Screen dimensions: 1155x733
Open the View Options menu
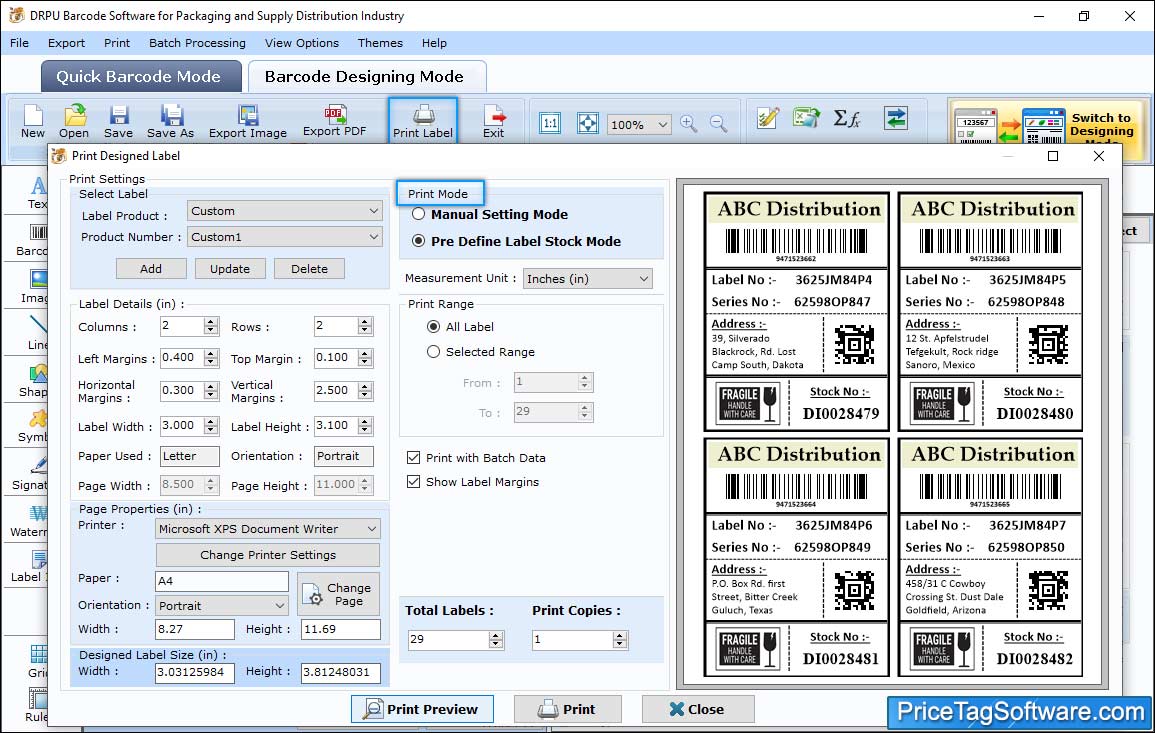pos(302,43)
